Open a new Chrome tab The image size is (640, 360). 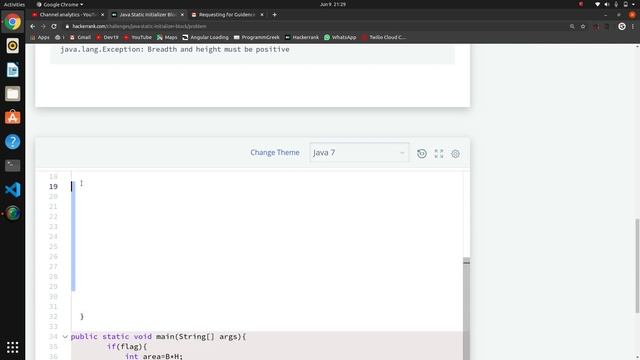tap(274, 15)
